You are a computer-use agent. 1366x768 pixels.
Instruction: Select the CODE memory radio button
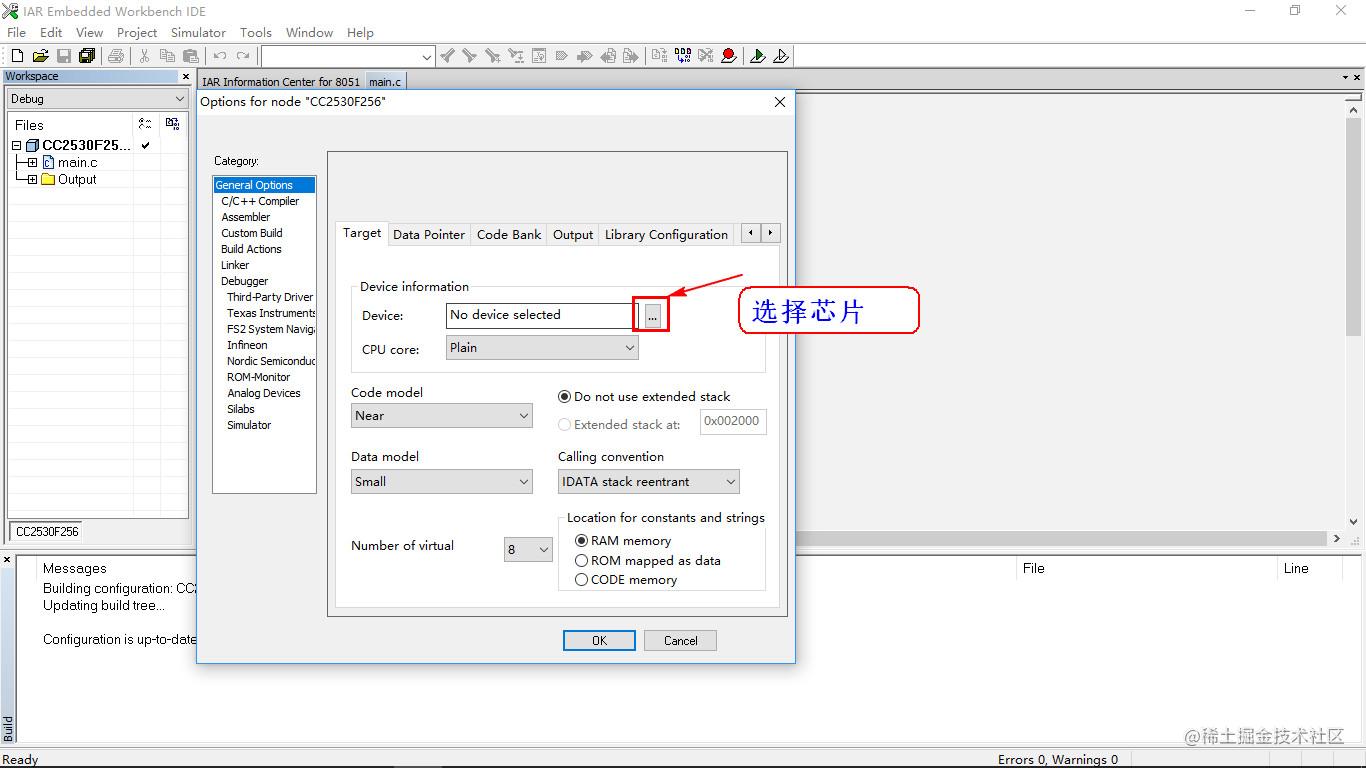click(581, 580)
